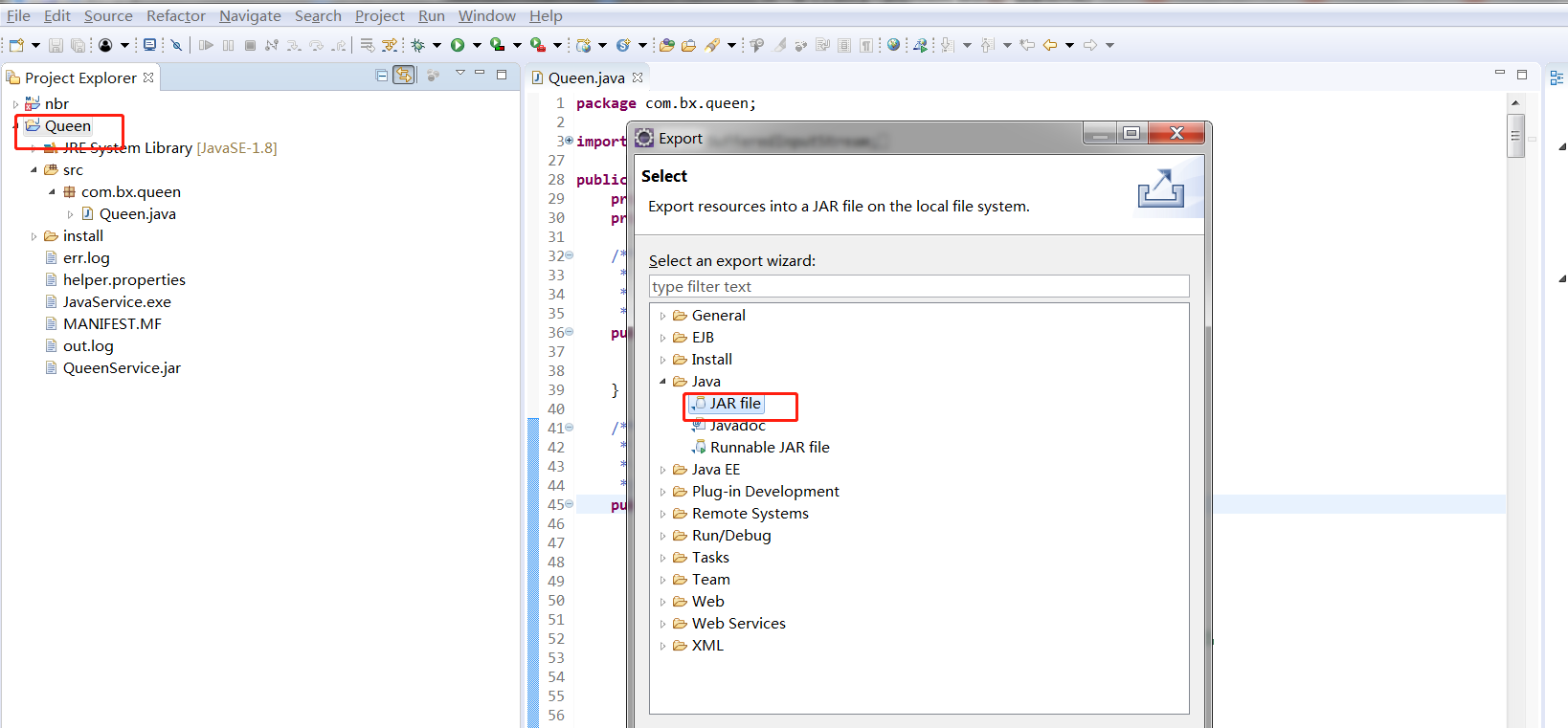The width and height of the screenshot is (1568, 728).
Task: Select the Queen.java editor tab
Action: (587, 77)
